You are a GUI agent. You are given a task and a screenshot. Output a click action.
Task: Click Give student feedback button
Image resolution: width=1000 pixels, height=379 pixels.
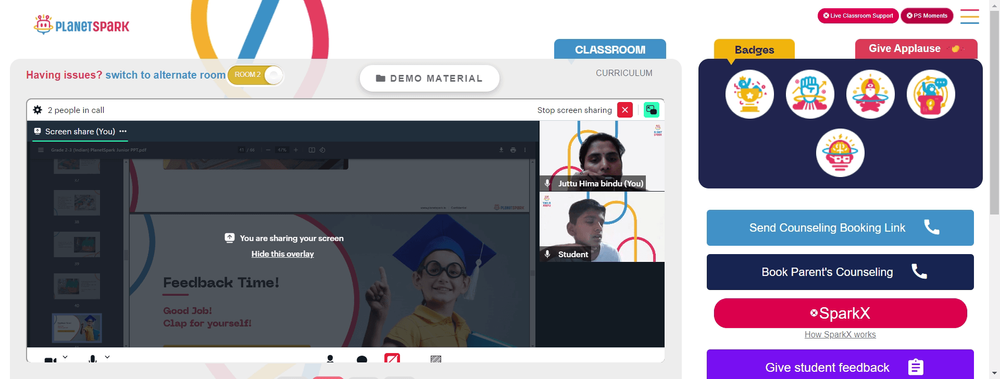(840, 365)
